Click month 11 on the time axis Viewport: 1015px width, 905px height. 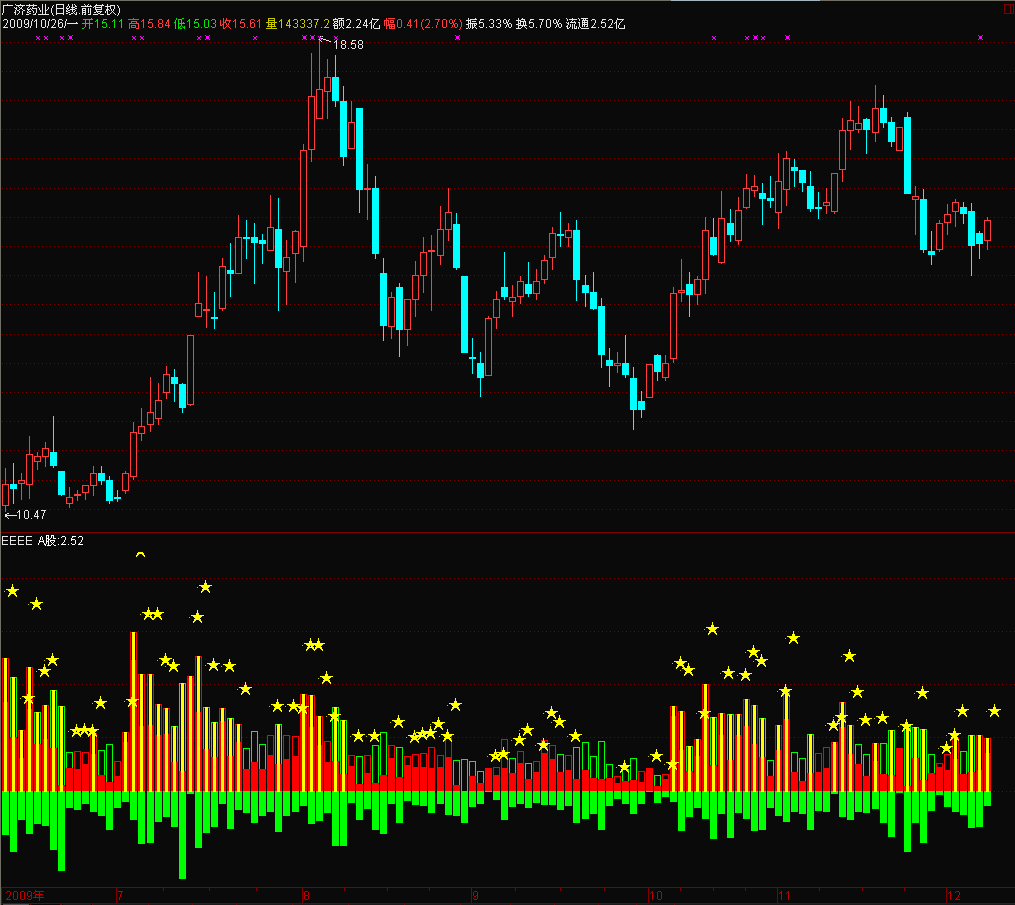coord(785,896)
